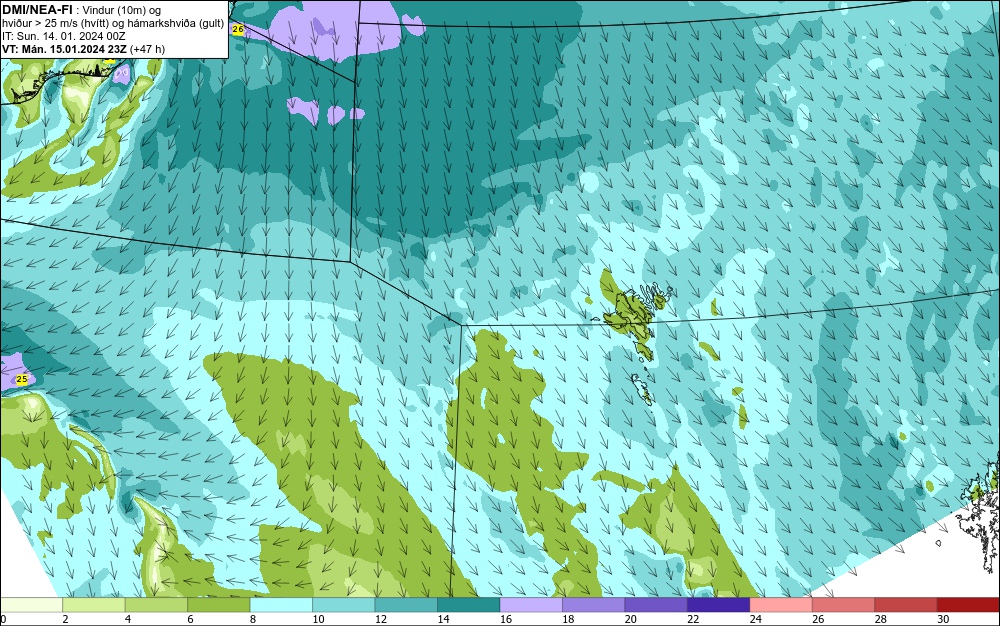Click the pale yellow 0–2 m/s legend swatch
Image resolution: width=1000 pixels, height=626 pixels.
click(31, 605)
